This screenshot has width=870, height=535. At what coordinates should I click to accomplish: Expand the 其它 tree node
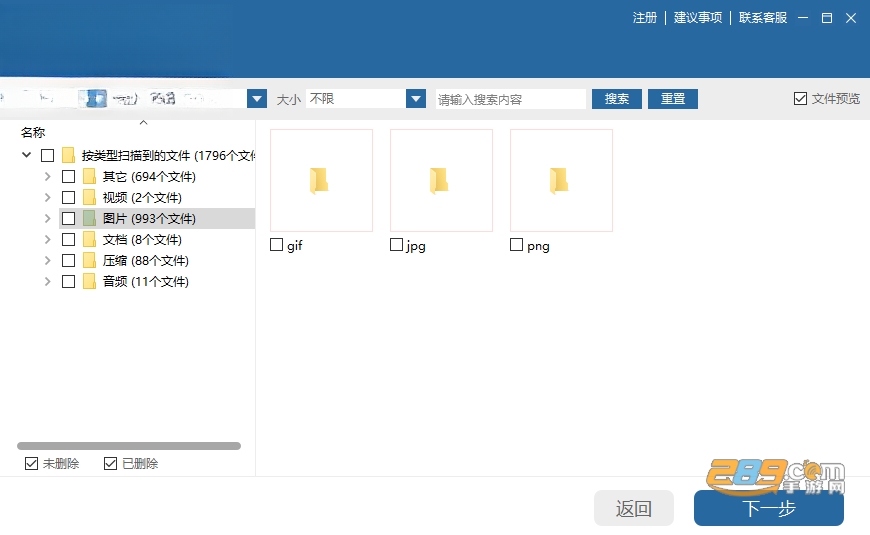pos(48,176)
